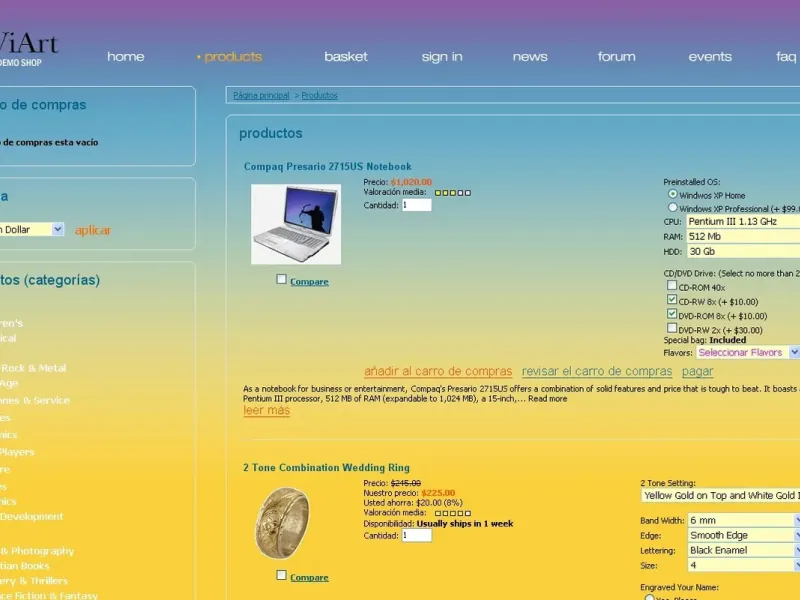Open the Christian Books category link
The width and height of the screenshot is (800, 600).
[x=24, y=566]
